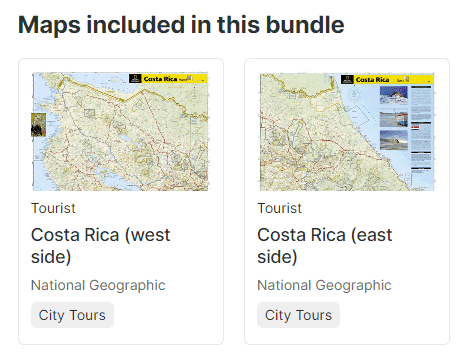Viewport: 464px width, 362px height.
Task: Open the Costa Rica east side map thumbnail
Action: (x=347, y=132)
